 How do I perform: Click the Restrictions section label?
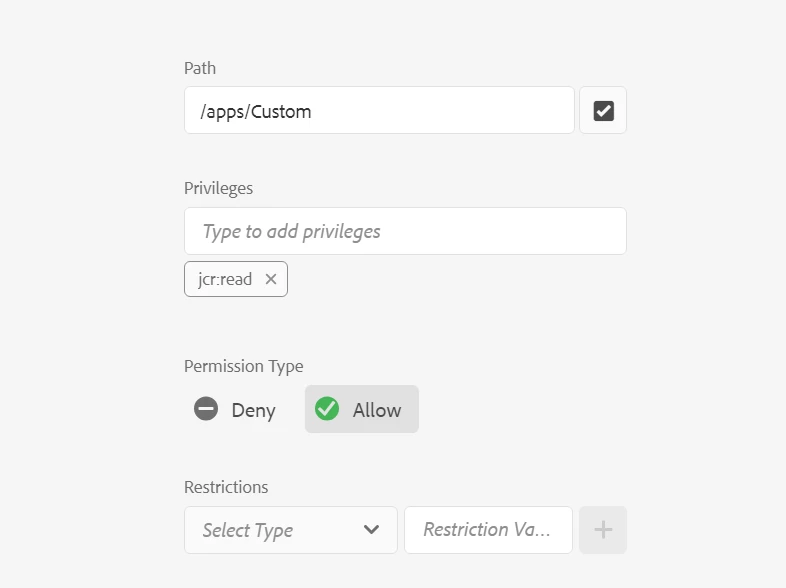coord(226,487)
